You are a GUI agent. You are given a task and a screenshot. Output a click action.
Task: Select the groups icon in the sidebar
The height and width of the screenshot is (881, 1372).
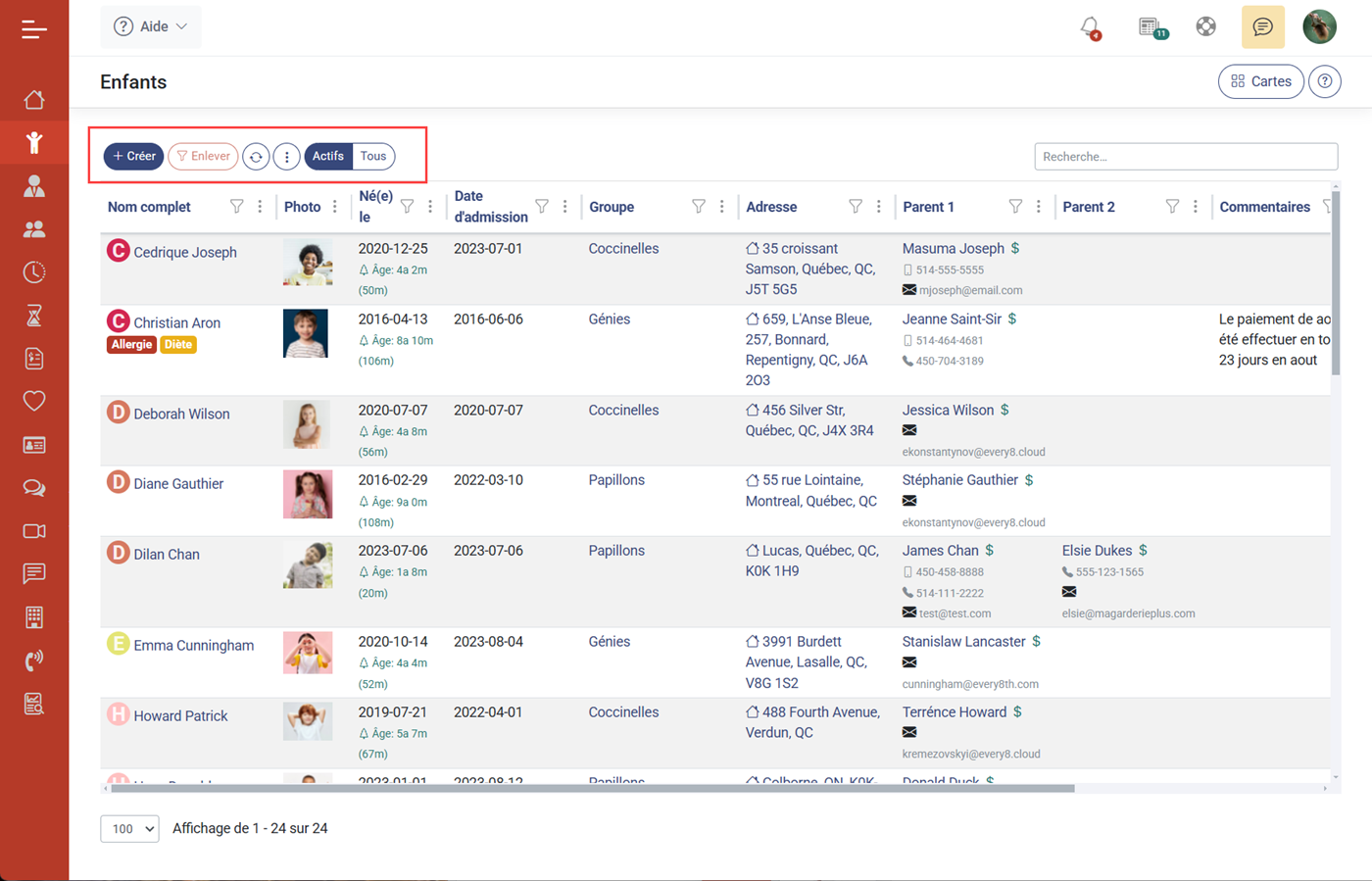[x=34, y=228]
